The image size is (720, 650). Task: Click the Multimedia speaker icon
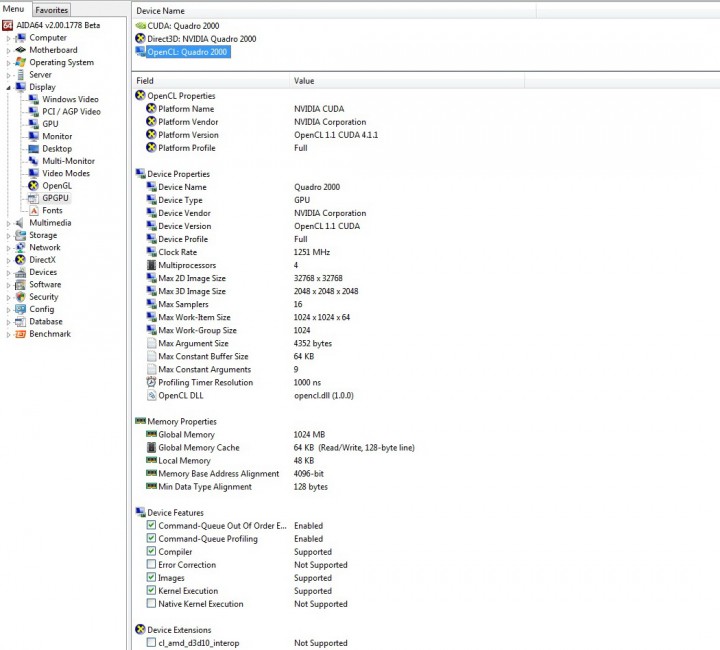pos(19,223)
